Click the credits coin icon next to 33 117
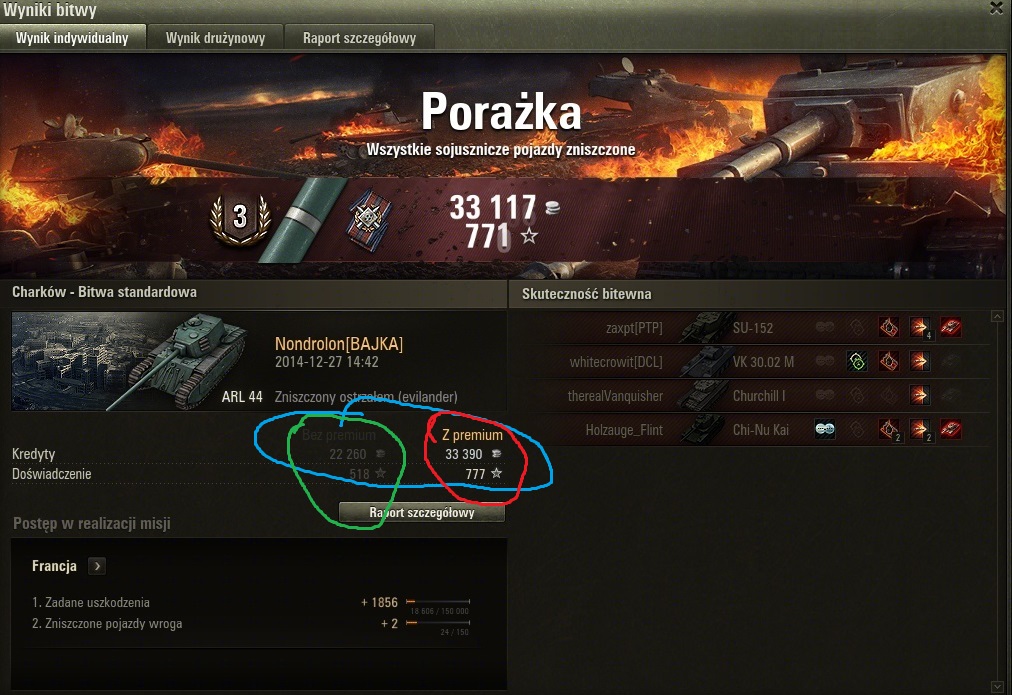The image size is (1012, 695). coord(552,208)
